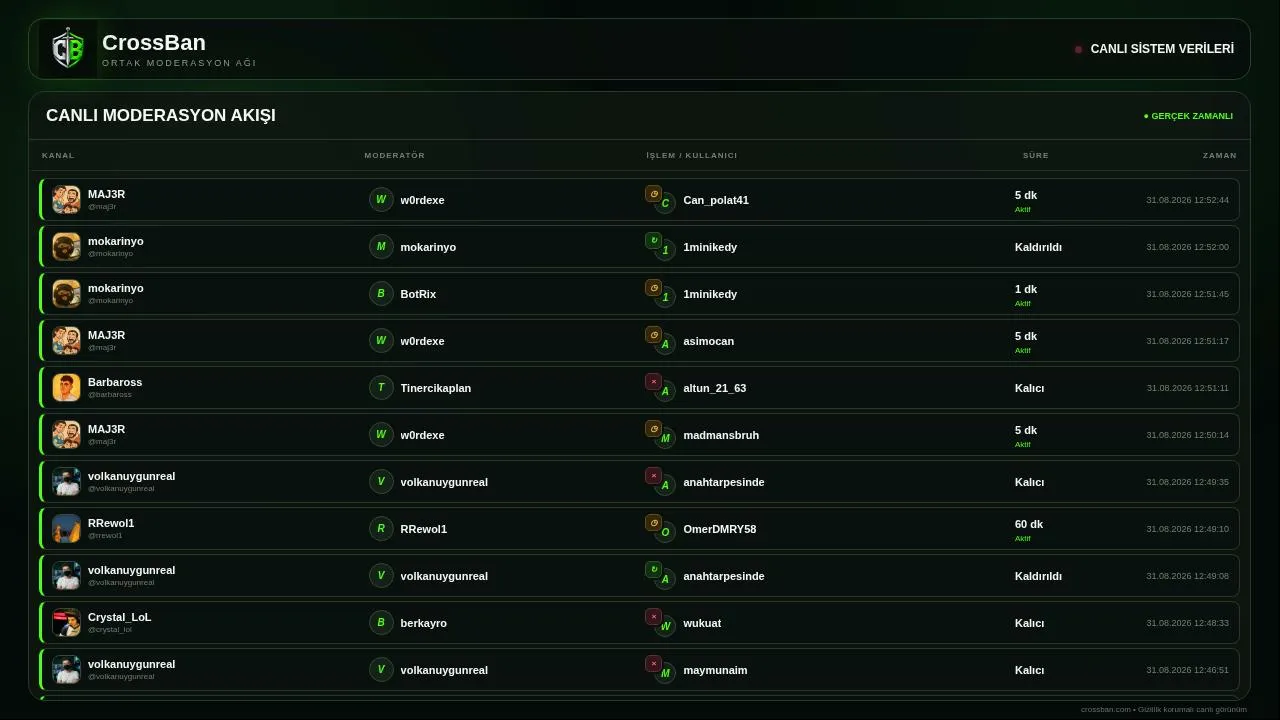The height and width of the screenshot is (720, 1280).
Task: Open the Barbaross channel avatar
Action: (66, 388)
